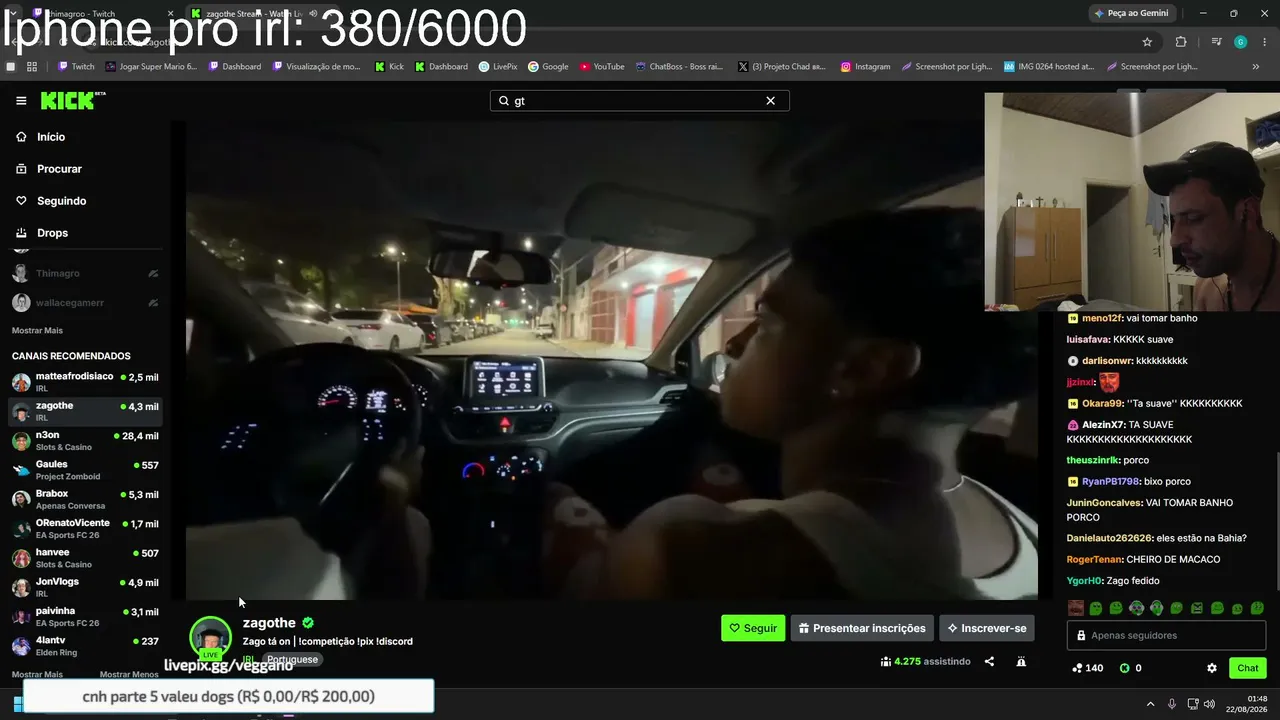Open the ChatBoss bookmark
1280x720 pixels.
tap(678, 67)
